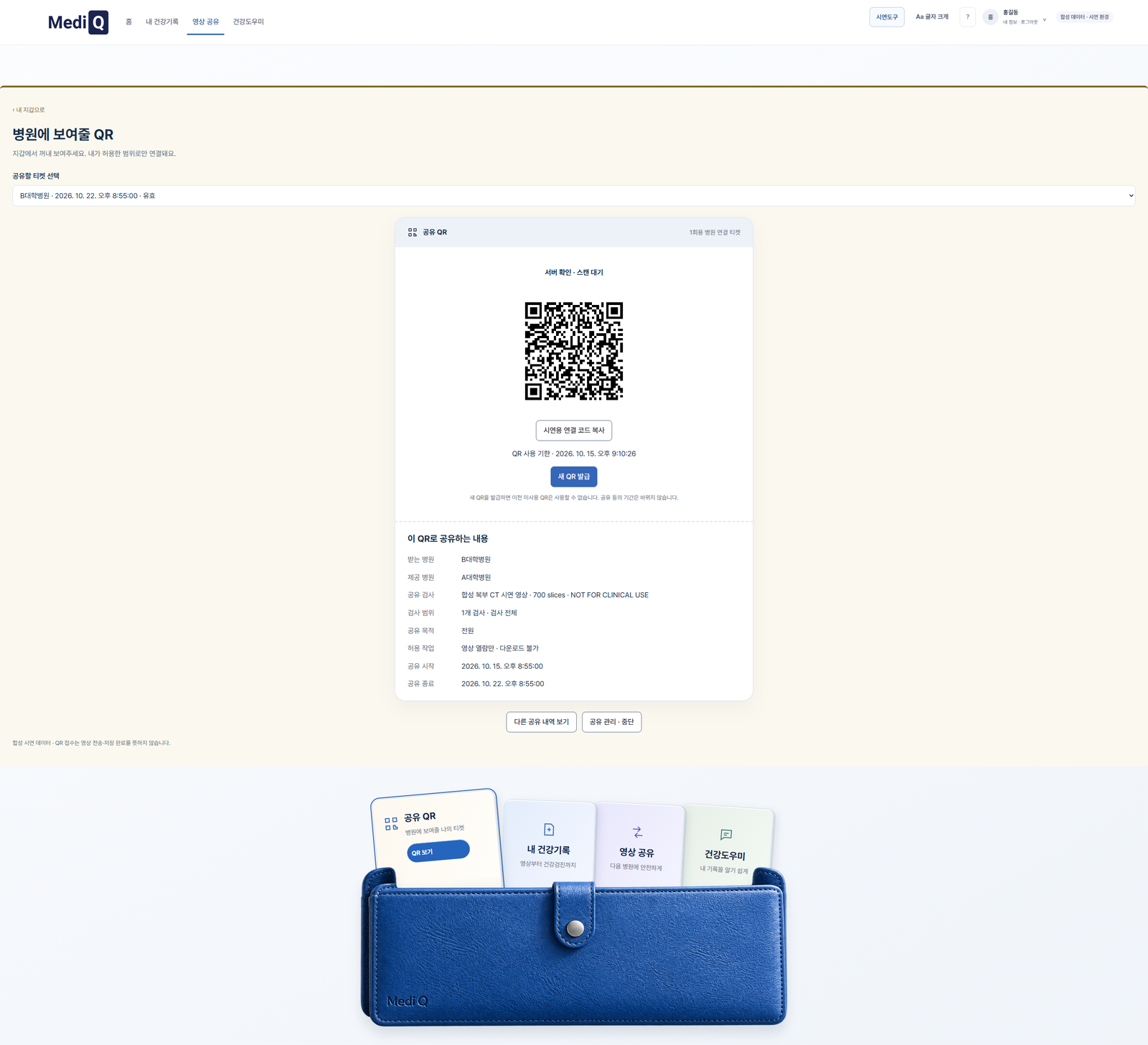Click the QR 사용 기한 expiry text

tap(574, 454)
